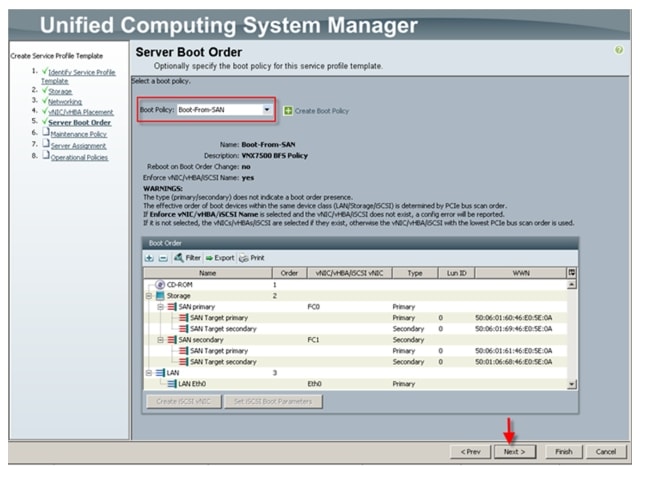Screen dimensions: 649x482
Task: Click the 'VNX7500 BFS Policy' description text
Action: click(274, 156)
